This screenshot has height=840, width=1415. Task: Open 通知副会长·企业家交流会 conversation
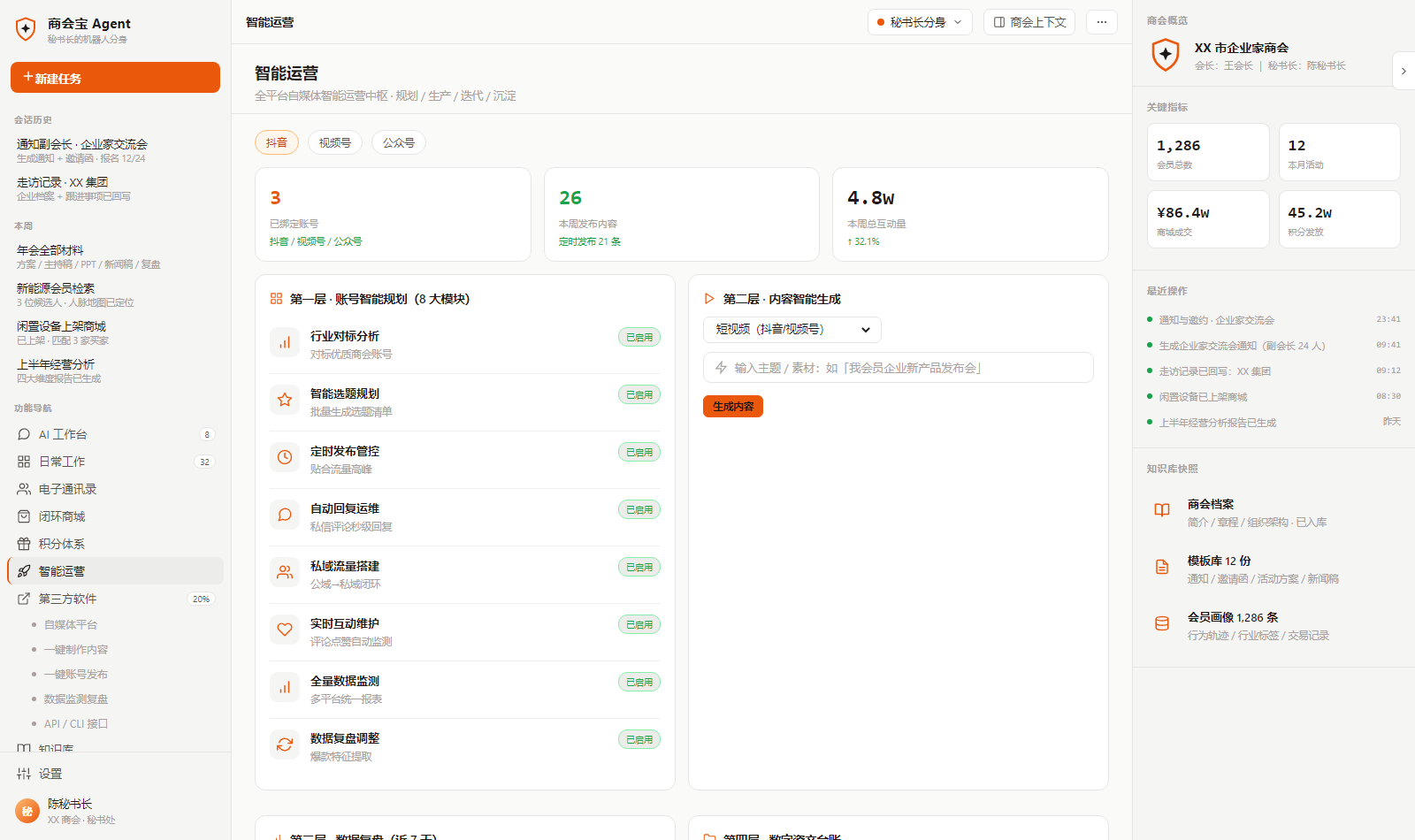[x=115, y=150]
